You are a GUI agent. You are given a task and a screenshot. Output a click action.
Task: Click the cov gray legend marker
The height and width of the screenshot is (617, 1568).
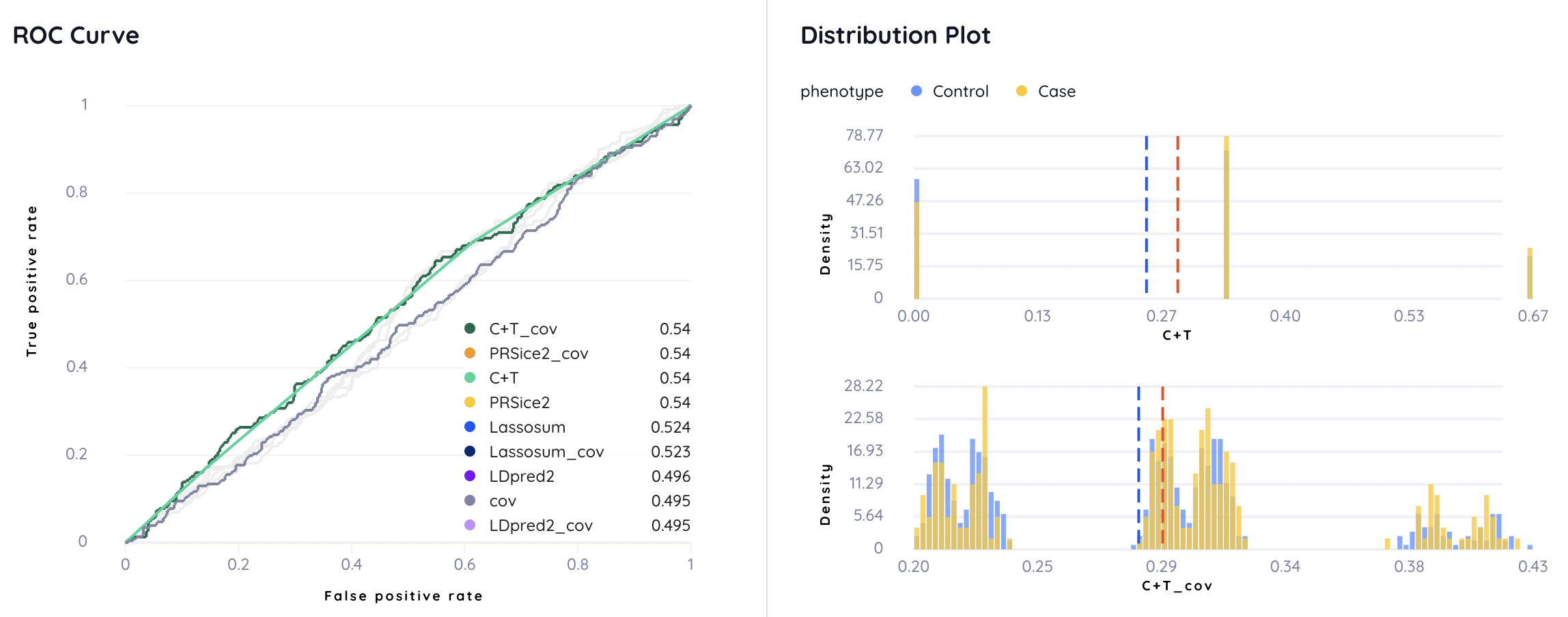tap(470, 500)
